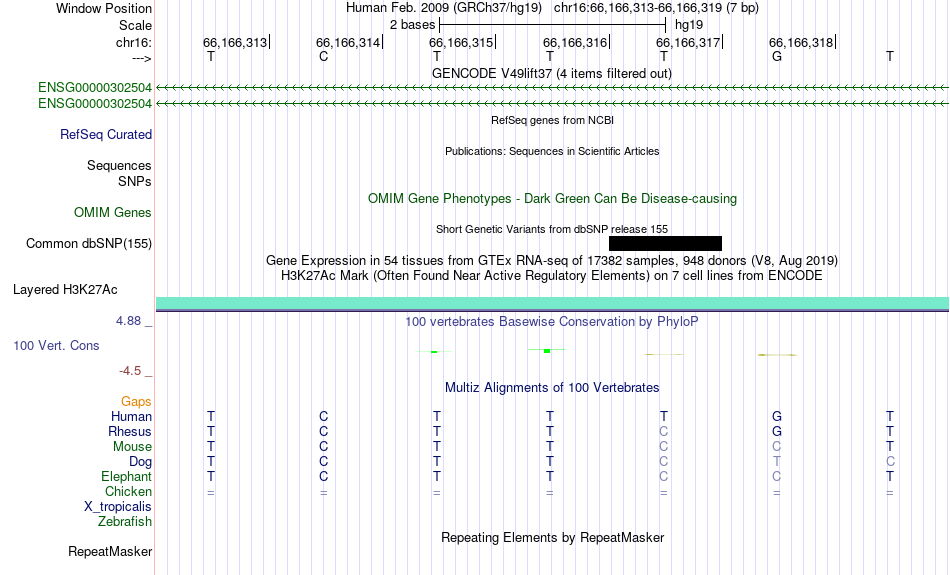Click the C base in the reference sequence row

pos(324,56)
